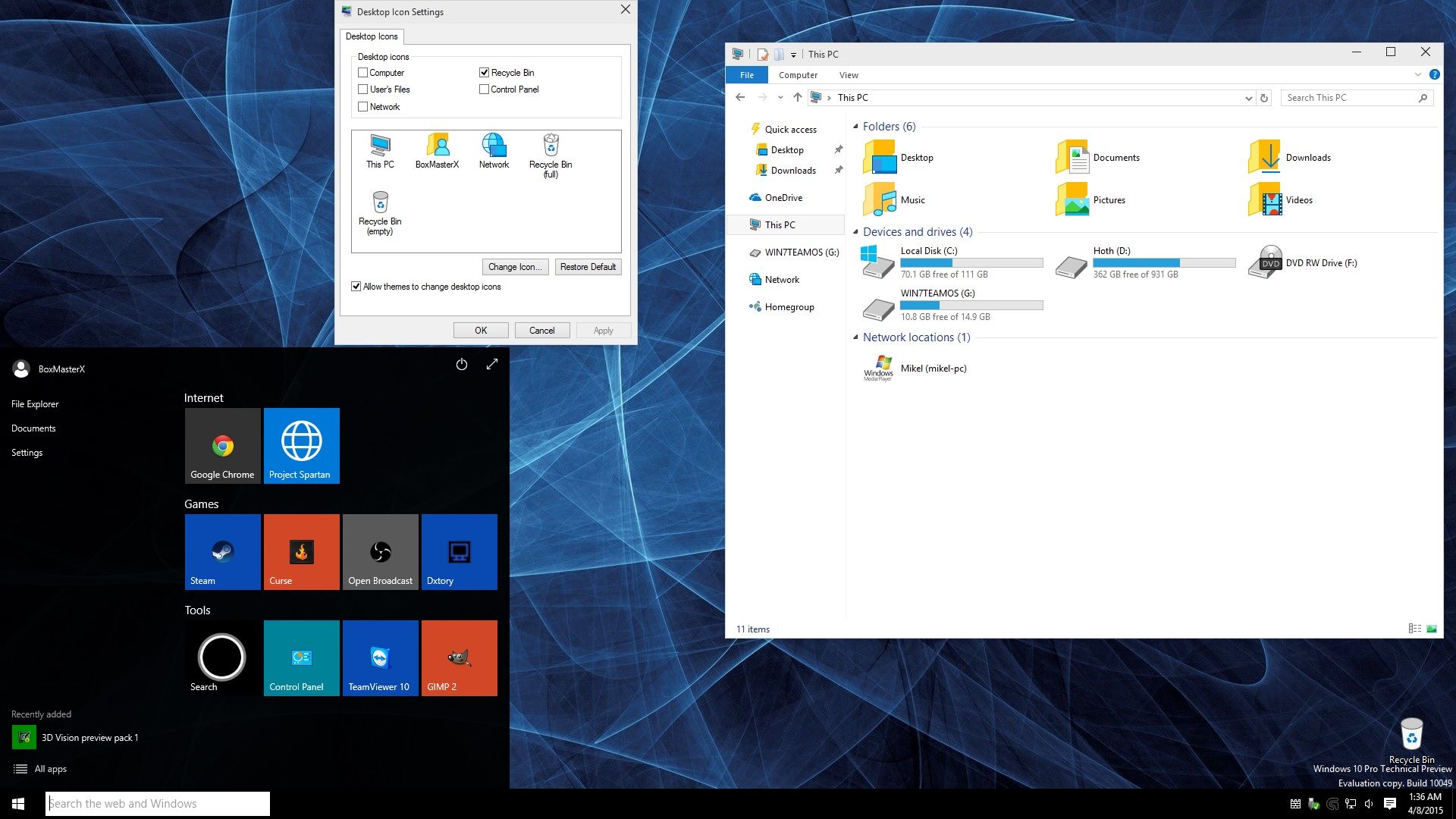
Task: Open GIMP 2 from the Start menu
Action: tap(459, 657)
